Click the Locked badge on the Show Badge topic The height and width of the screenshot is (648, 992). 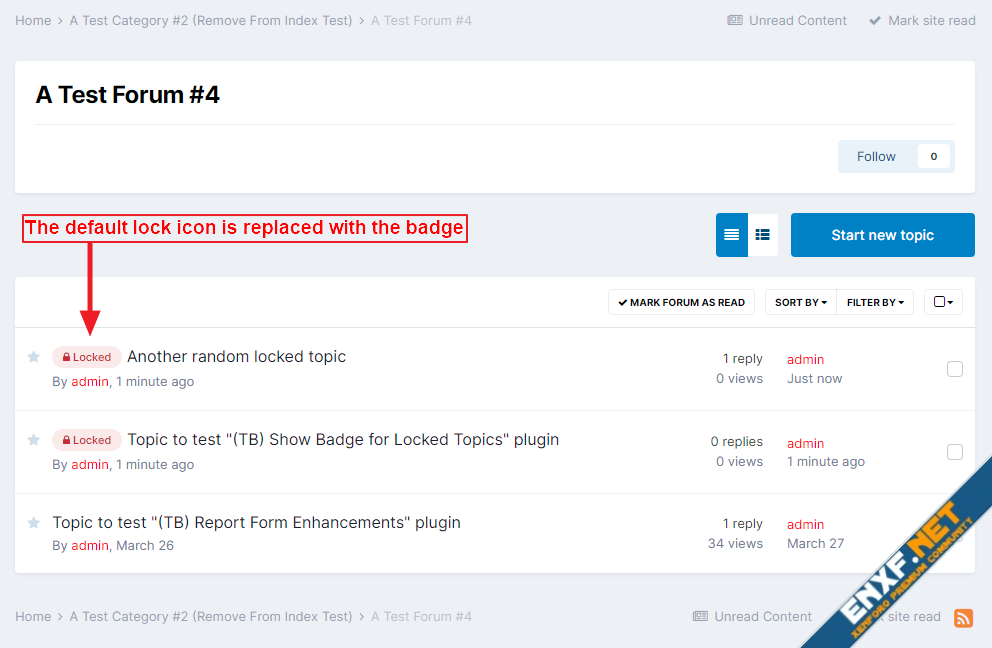coord(87,440)
